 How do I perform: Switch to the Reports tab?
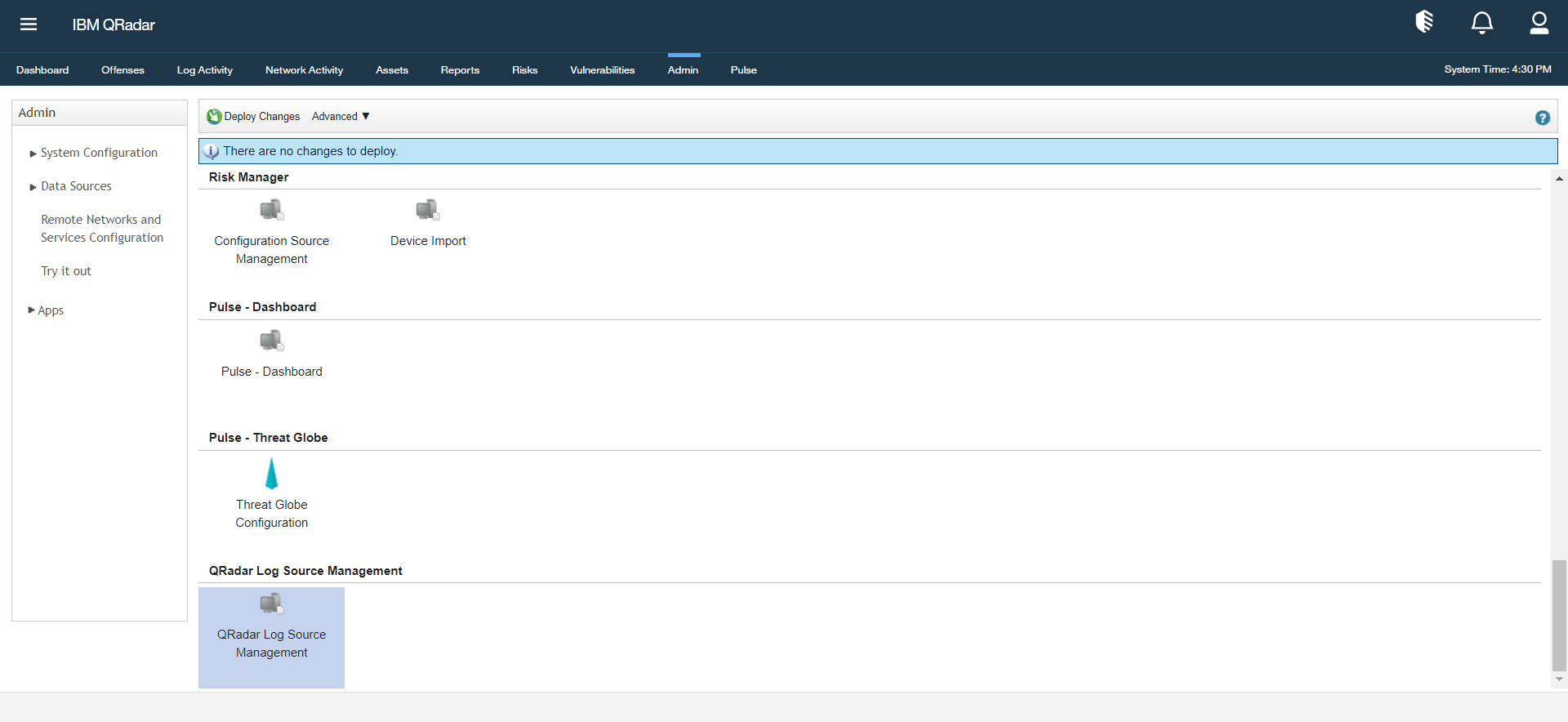point(460,70)
